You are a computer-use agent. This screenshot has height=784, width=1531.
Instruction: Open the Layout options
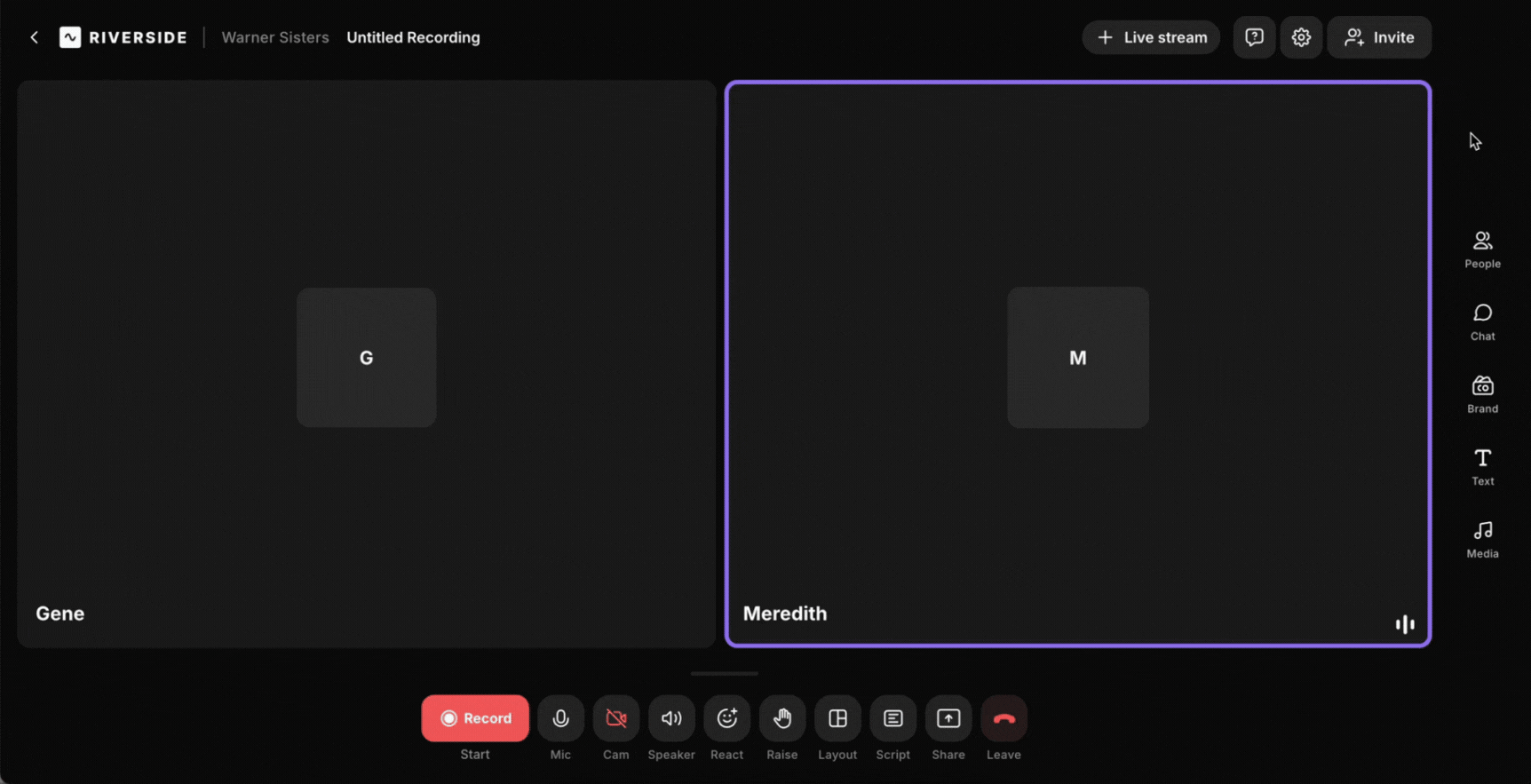(x=837, y=718)
